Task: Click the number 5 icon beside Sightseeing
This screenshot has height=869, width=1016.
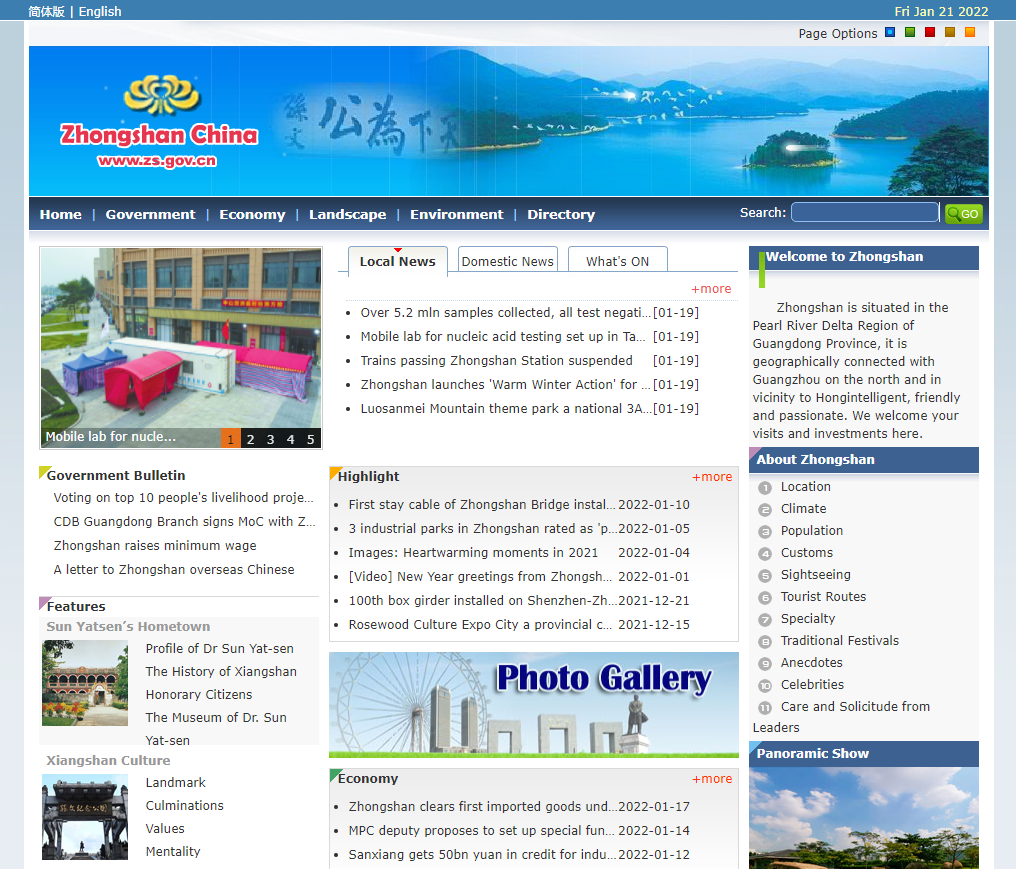Action: tap(765, 576)
